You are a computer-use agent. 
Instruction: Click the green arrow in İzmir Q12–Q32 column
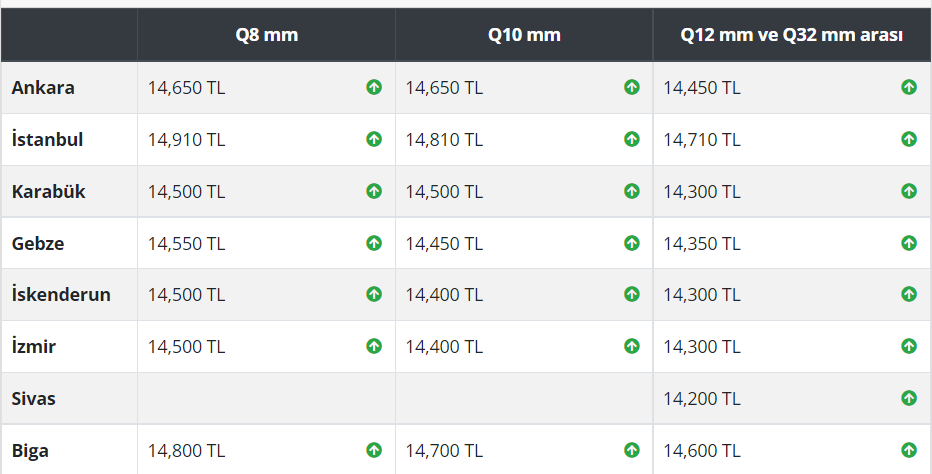pos(909,346)
